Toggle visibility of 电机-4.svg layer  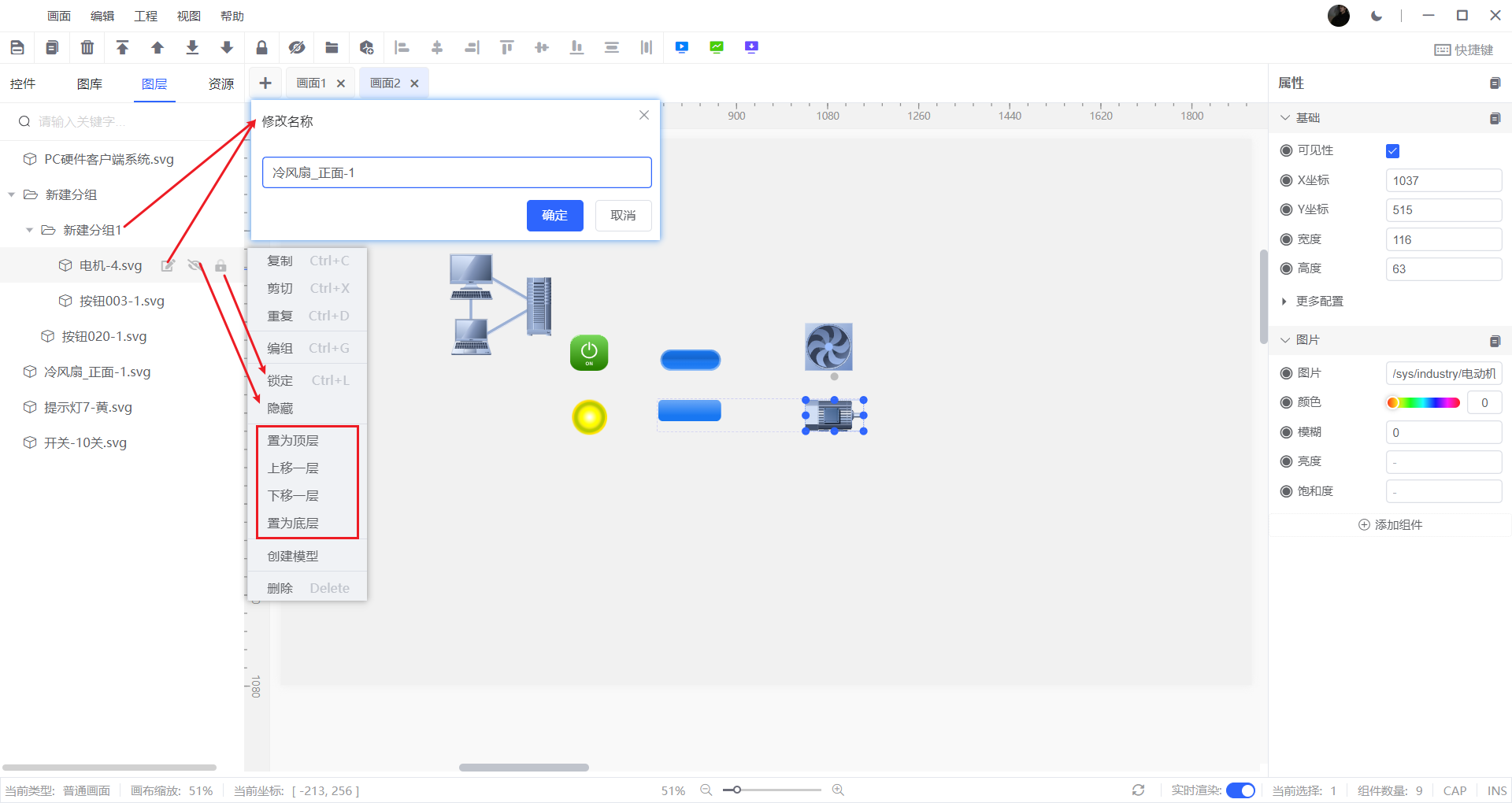[194, 266]
